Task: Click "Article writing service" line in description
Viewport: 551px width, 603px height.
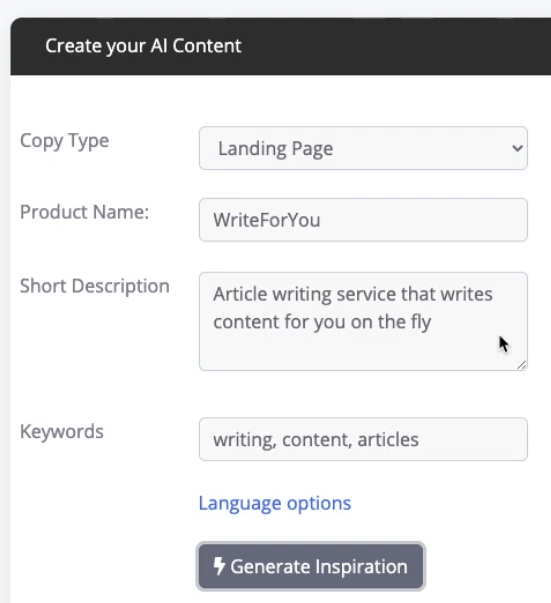Action: pos(353,294)
